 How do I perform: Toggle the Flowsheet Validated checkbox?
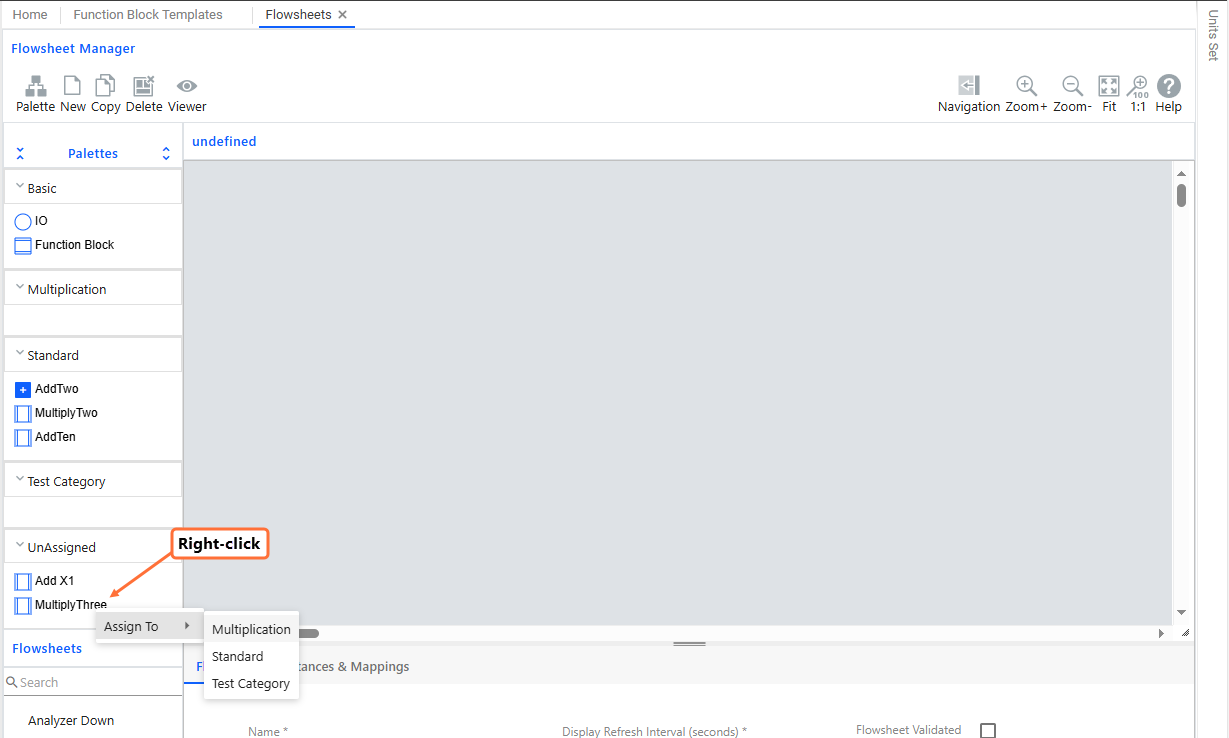pos(988,731)
